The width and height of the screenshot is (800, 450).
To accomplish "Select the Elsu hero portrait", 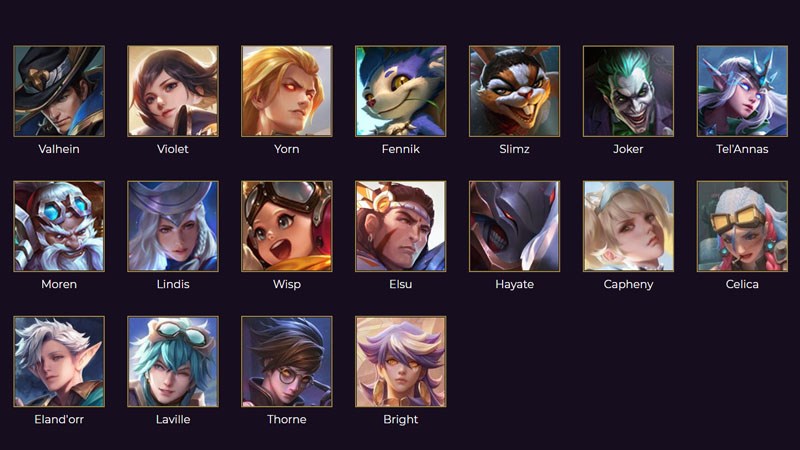I will [401, 226].
